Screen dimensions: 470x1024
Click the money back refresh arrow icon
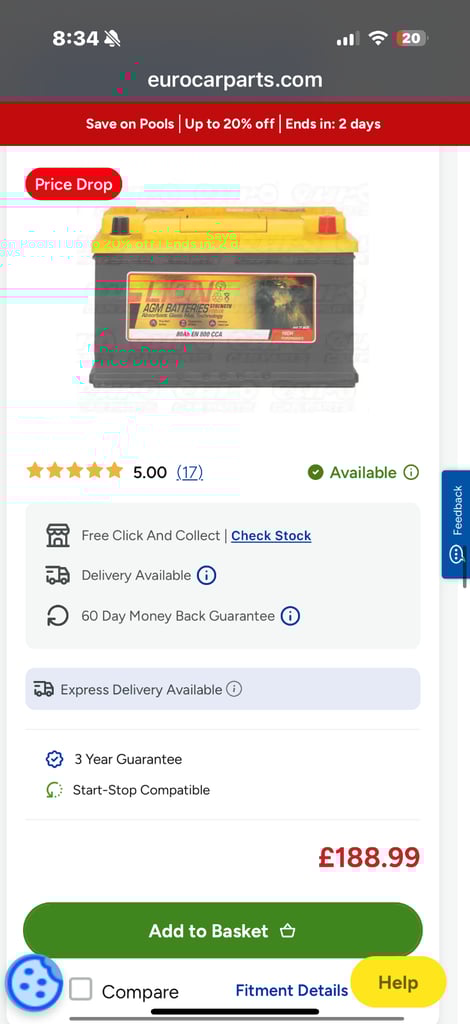[57, 616]
